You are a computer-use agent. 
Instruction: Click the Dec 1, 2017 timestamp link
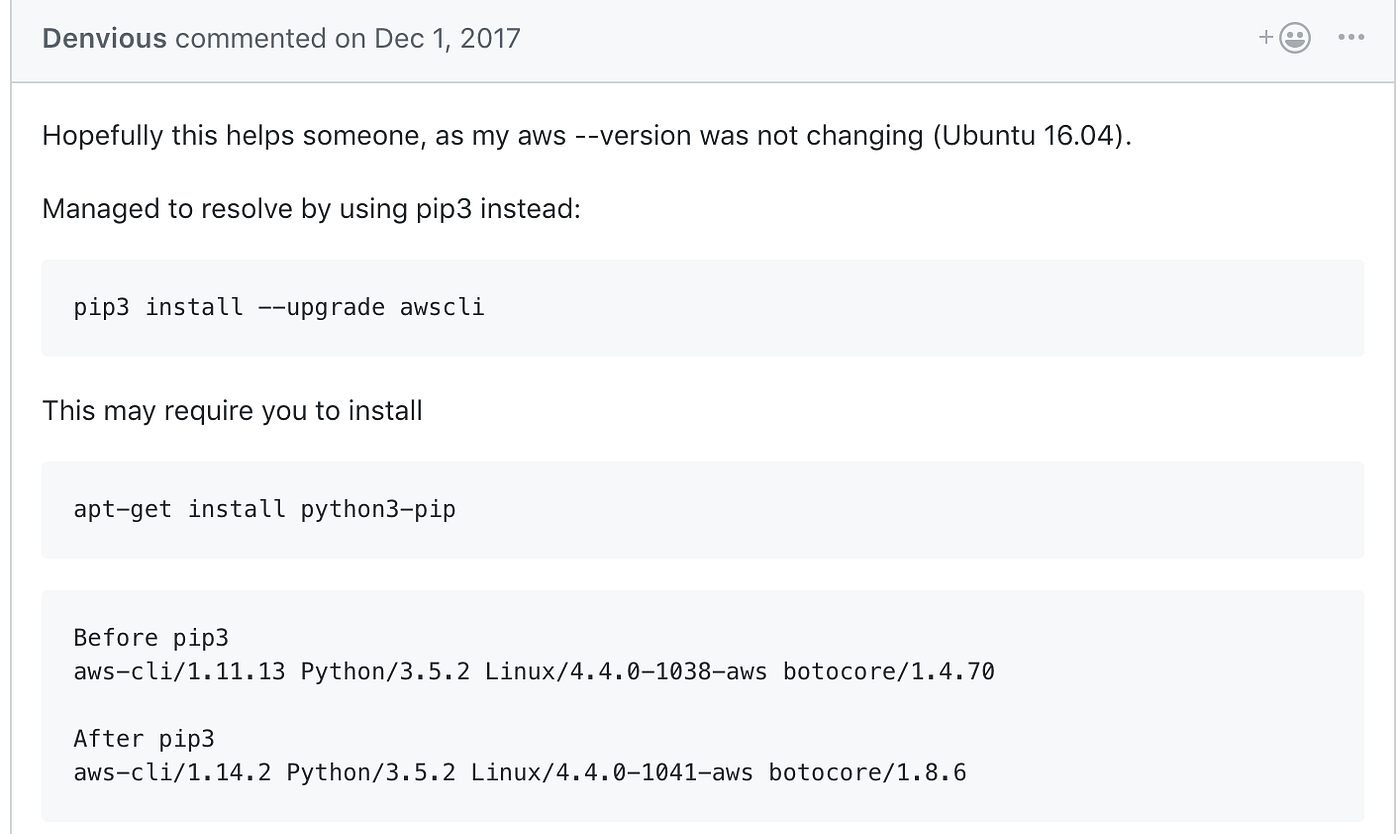tap(447, 39)
